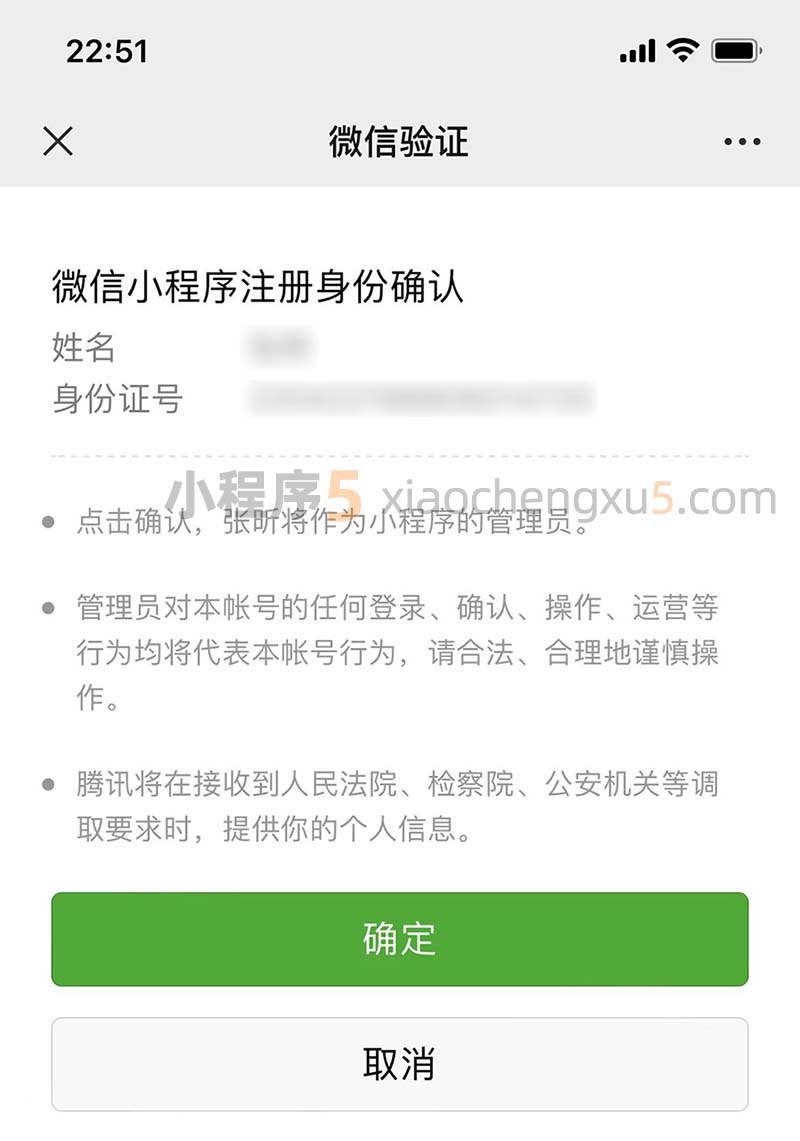Image resolution: width=800 pixels, height=1141 pixels.
Task: Close the 微信验证 page with the X icon
Action: point(58,141)
